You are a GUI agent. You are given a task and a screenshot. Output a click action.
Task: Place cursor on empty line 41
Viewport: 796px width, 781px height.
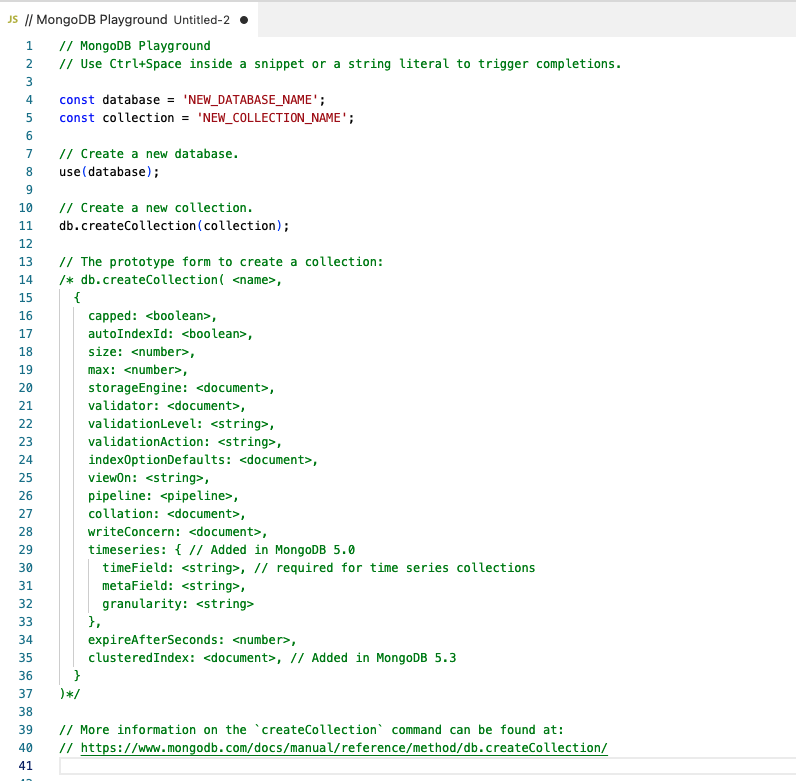(x=300, y=766)
